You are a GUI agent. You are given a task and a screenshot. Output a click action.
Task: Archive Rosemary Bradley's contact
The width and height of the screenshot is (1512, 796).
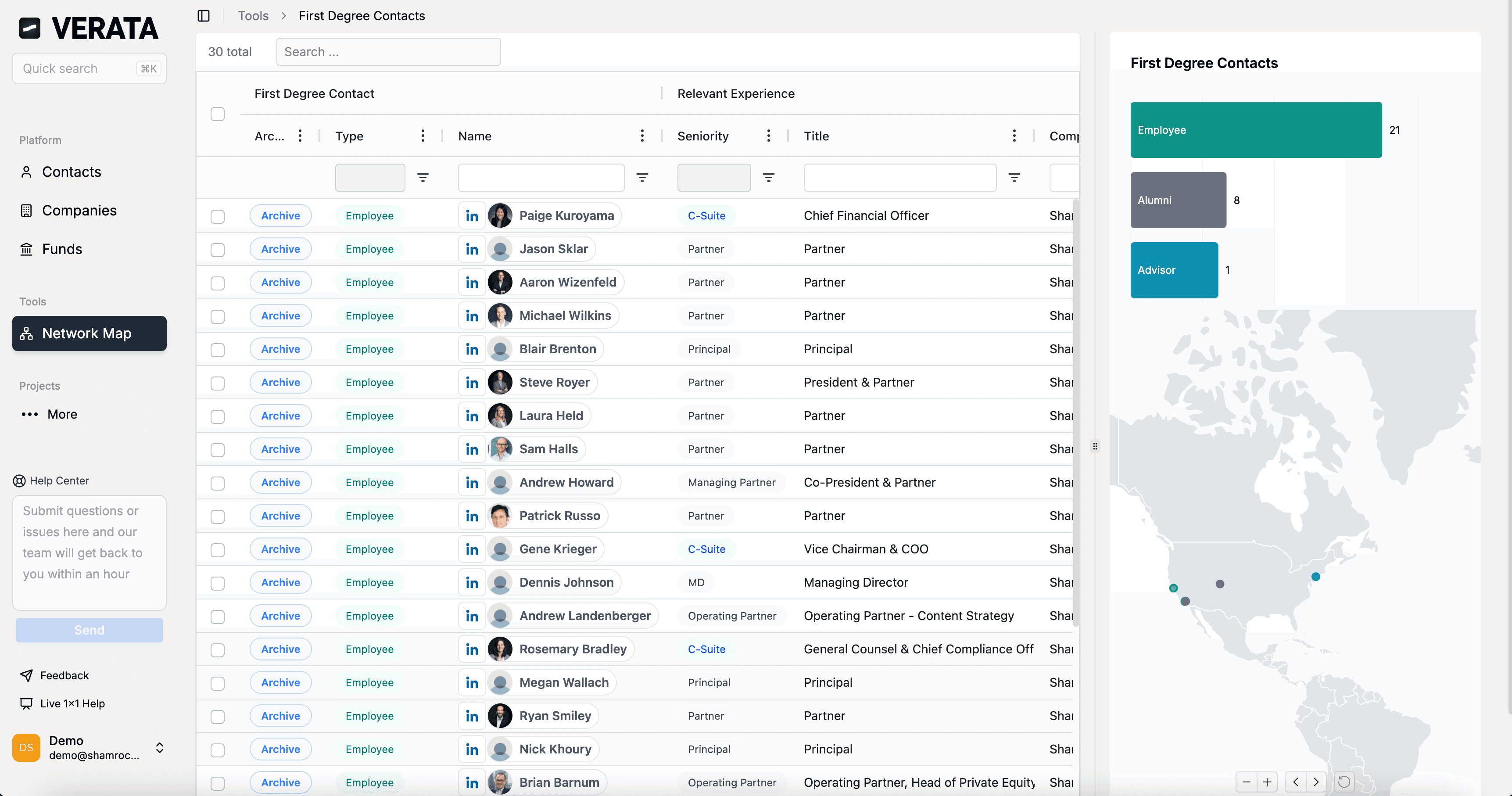[280, 649]
